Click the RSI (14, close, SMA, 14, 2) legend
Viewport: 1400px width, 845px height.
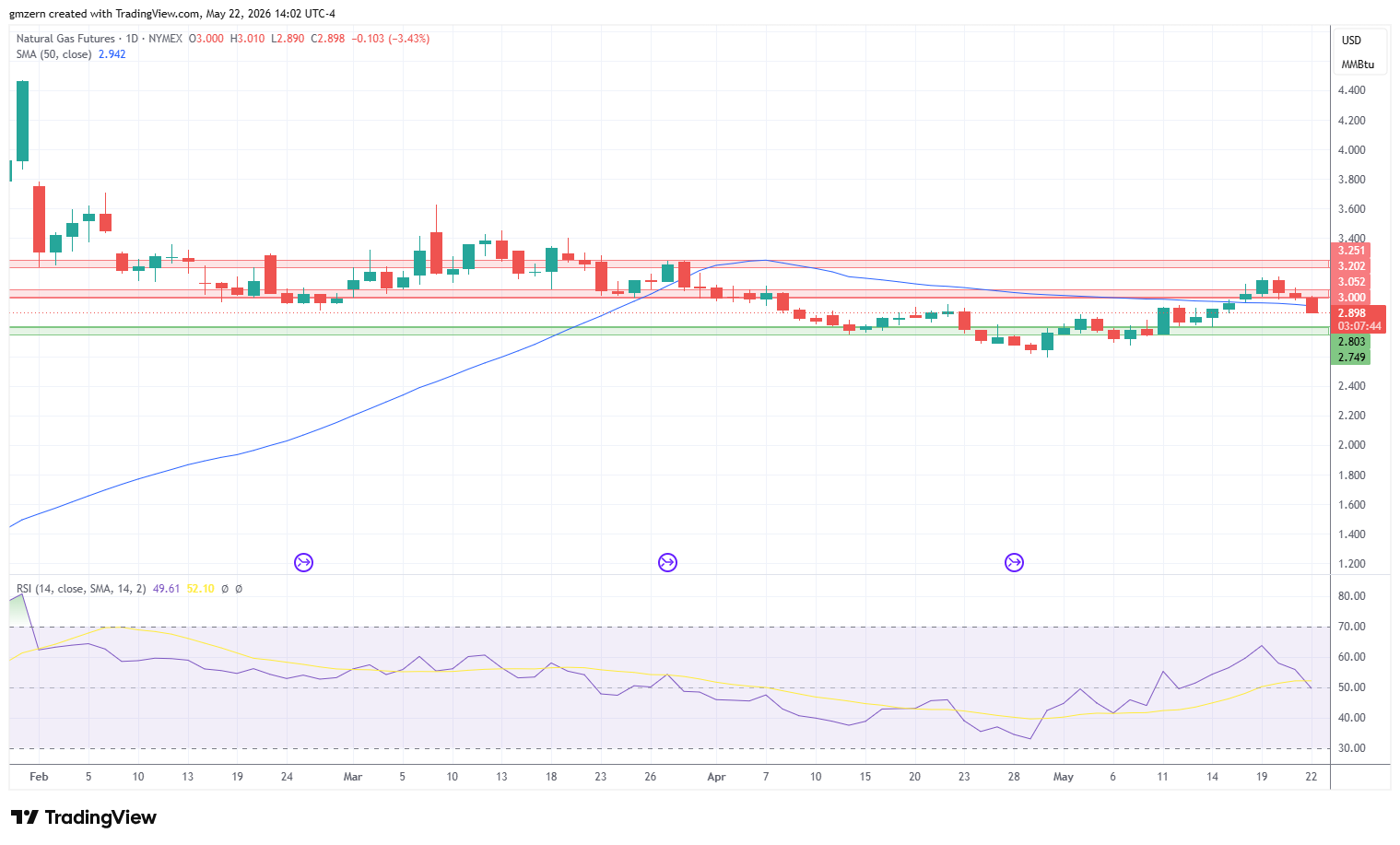pyautogui.click(x=81, y=589)
